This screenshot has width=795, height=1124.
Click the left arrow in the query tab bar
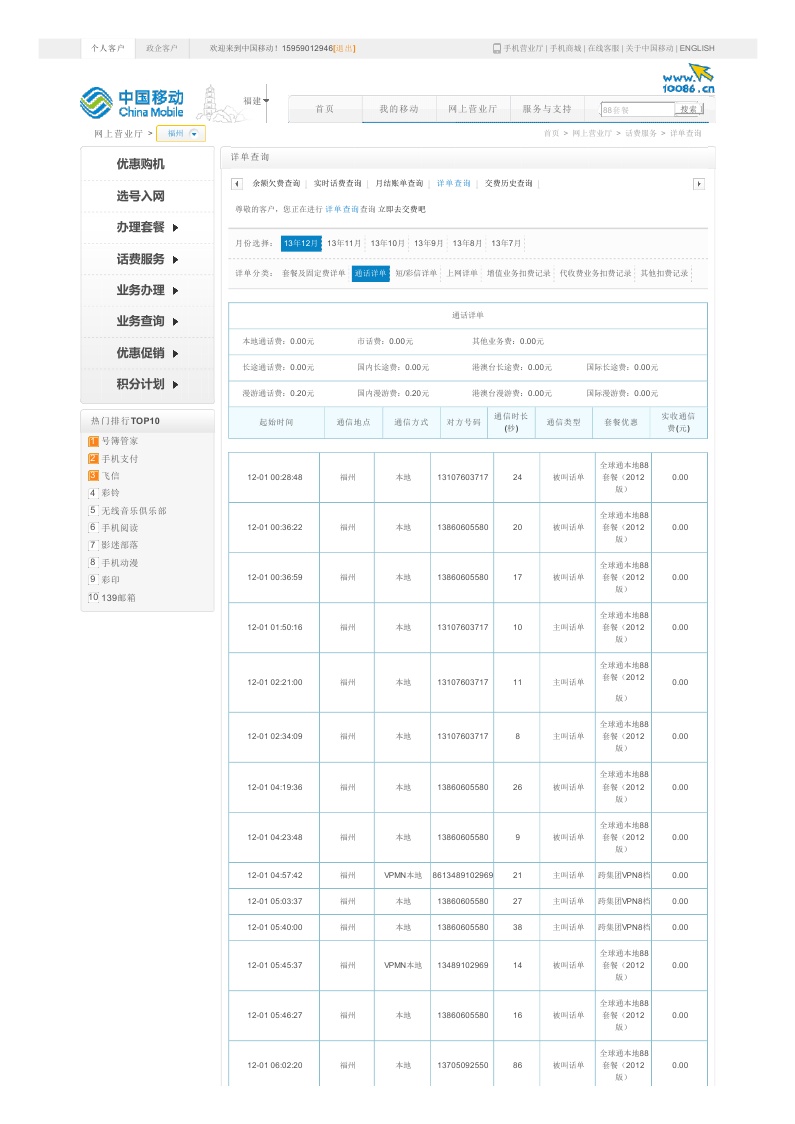tap(237, 184)
